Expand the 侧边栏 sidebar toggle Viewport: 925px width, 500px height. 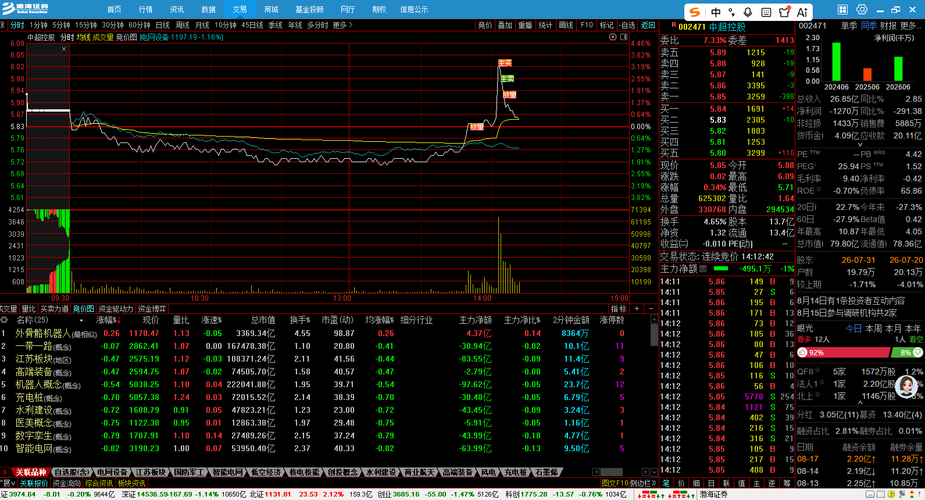coord(643,483)
